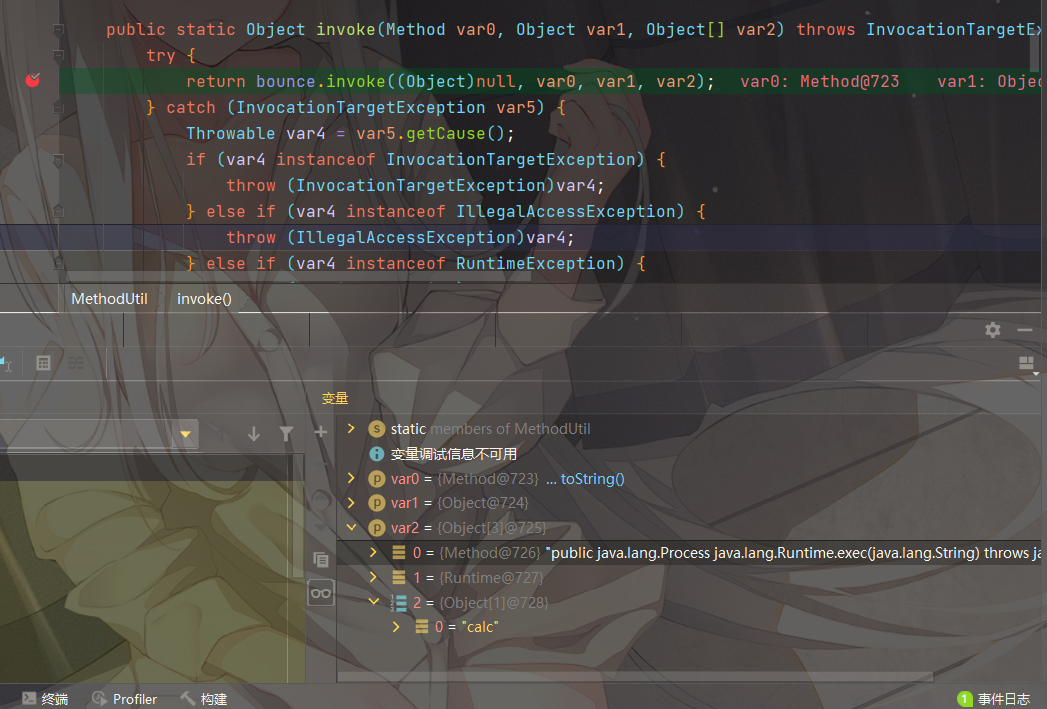
Task: Click the element icon of "calc" row
Action: [421, 626]
